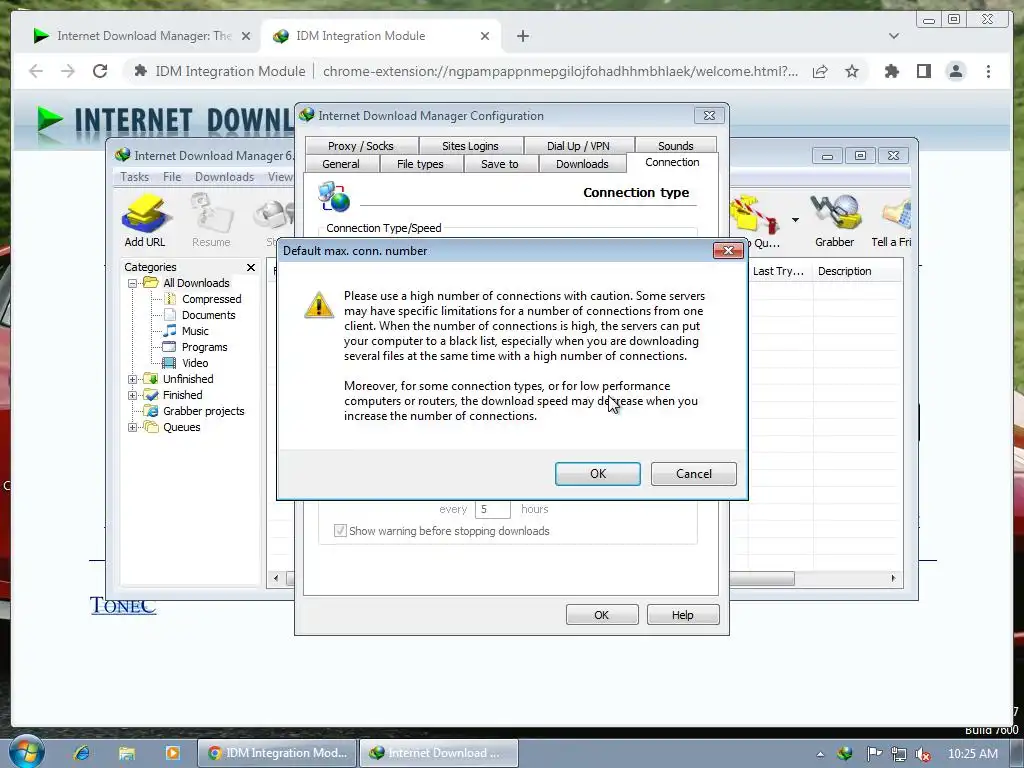
Task: Collapse the All Downloads tree node
Action: coord(133,283)
